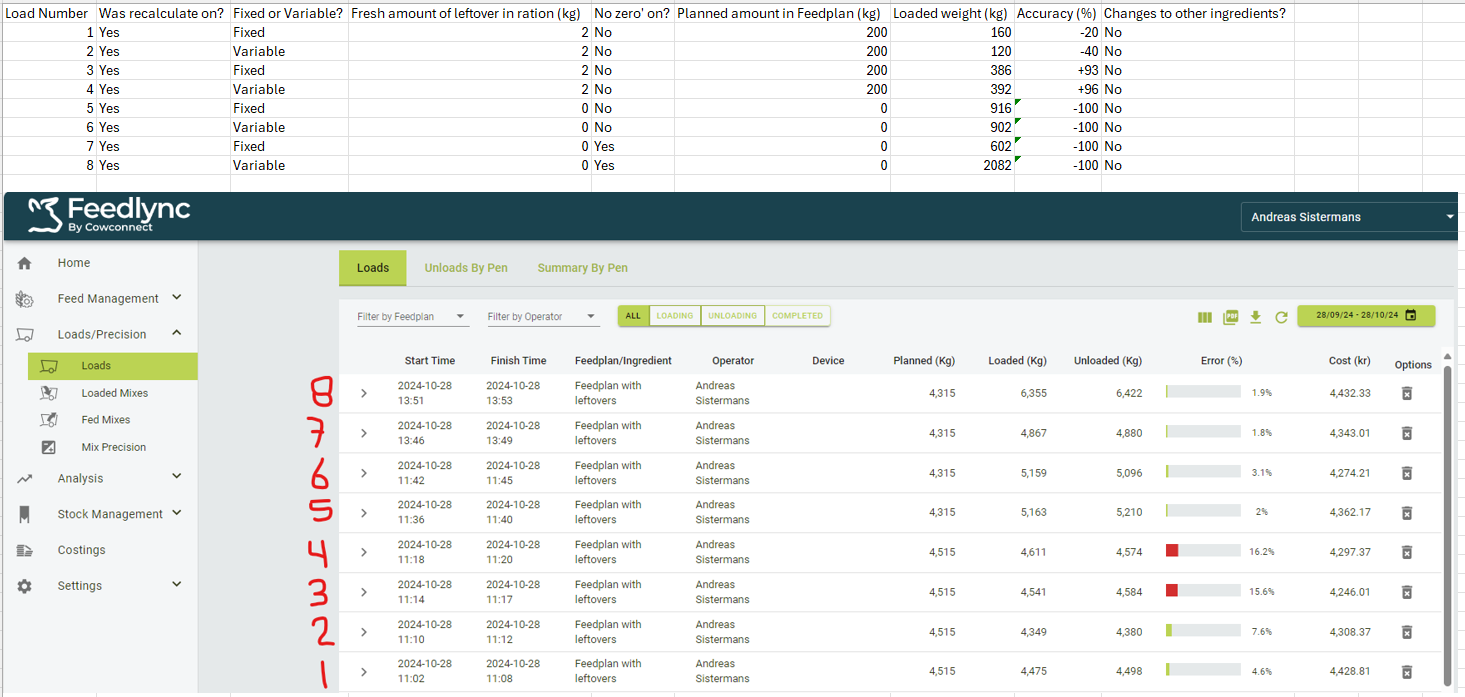Click the Feed Management sidebar icon
This screenshot has height=697, width=1465.
(x=25, y=299)
